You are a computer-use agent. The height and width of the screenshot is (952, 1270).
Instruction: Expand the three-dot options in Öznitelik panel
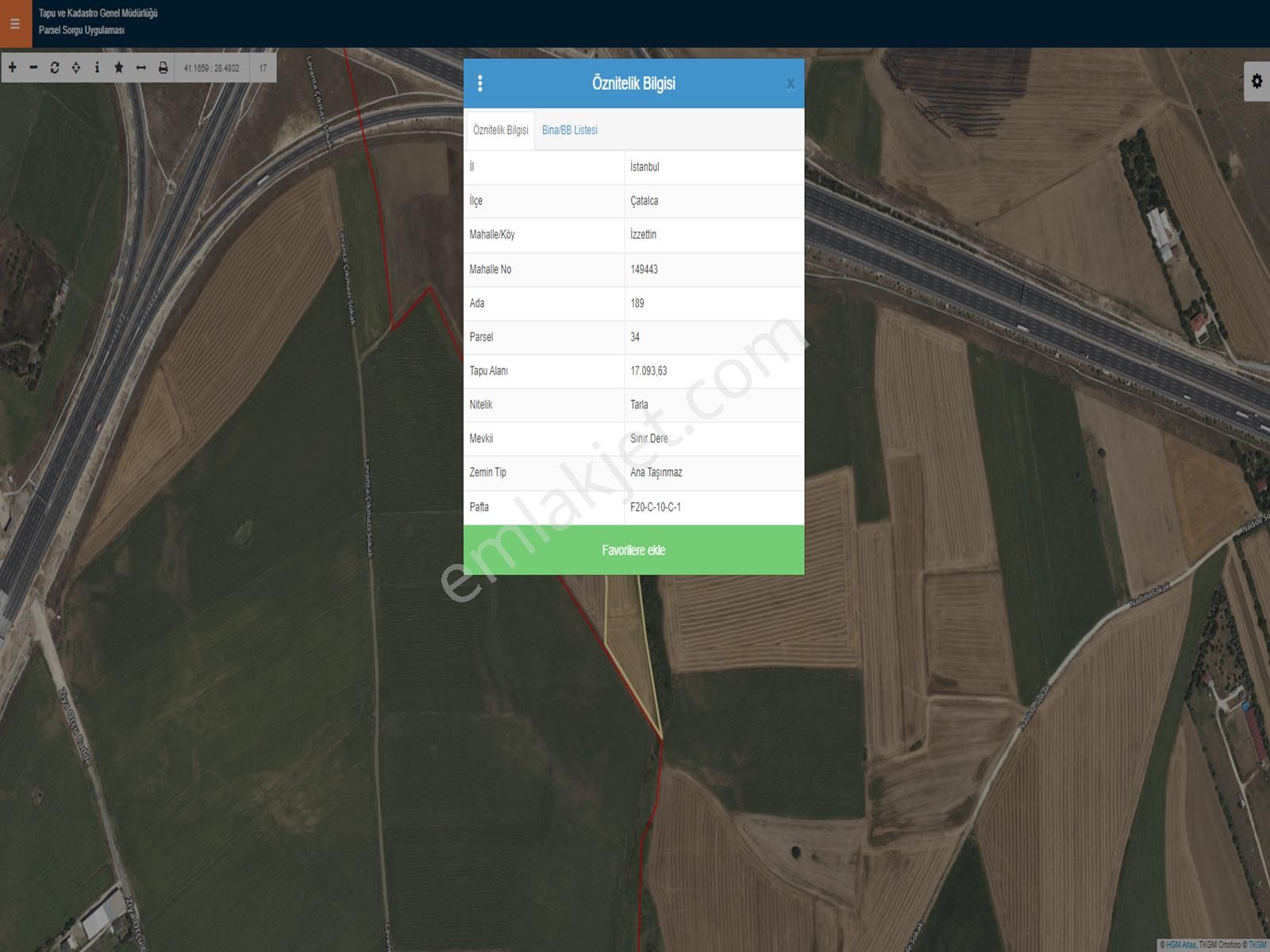(480, 83)
